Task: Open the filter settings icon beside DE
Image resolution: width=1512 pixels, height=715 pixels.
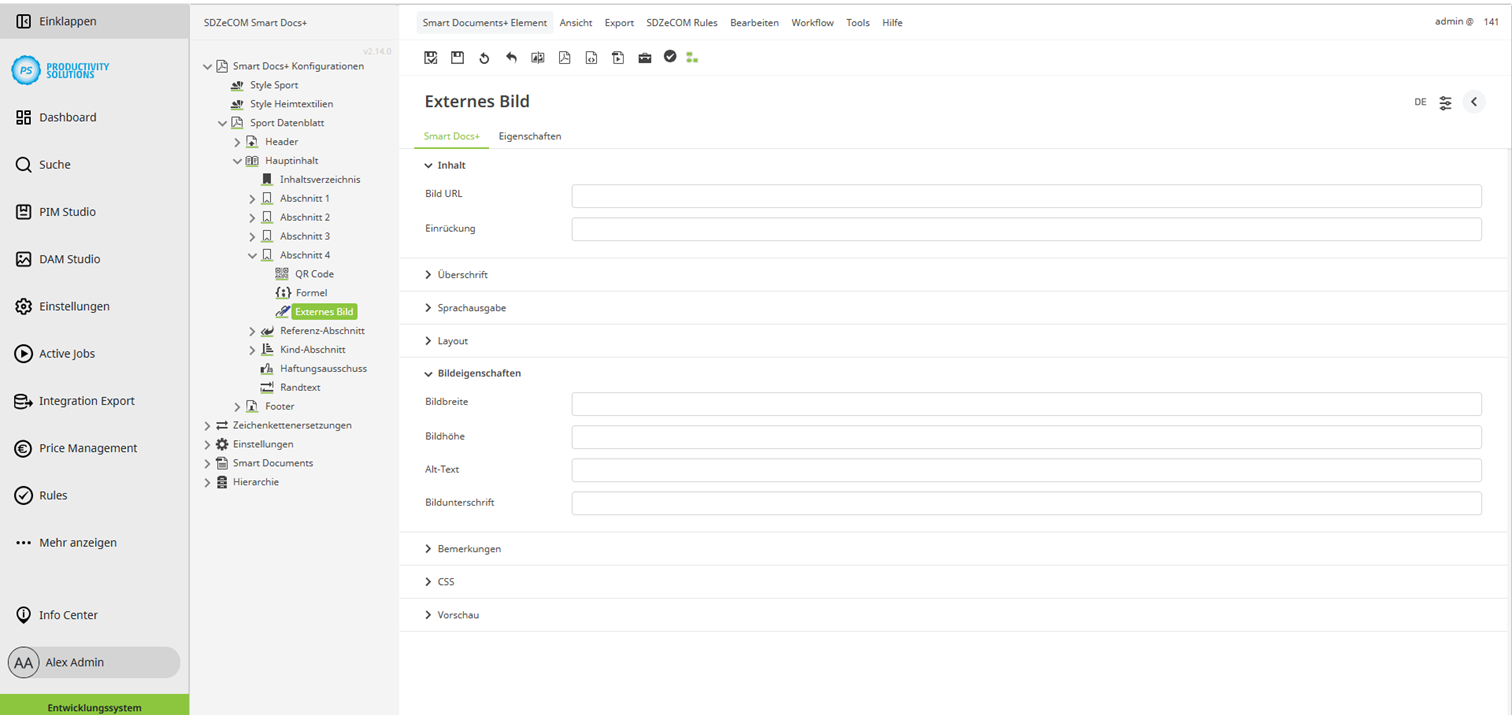Action: (1444, 101)
